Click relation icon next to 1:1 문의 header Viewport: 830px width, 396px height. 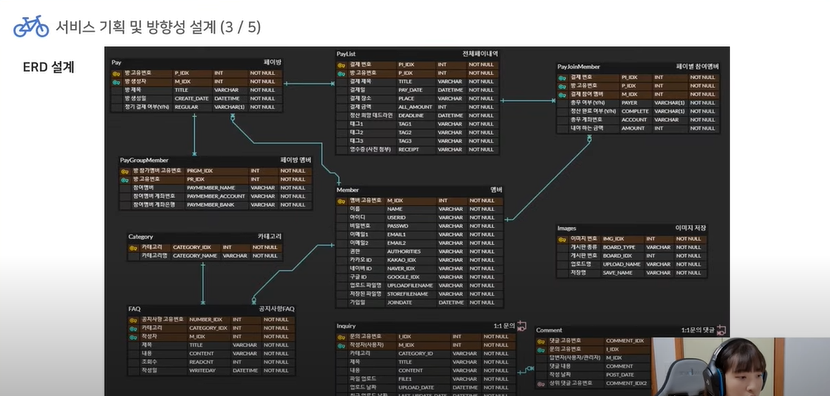[x=521, y=326]
